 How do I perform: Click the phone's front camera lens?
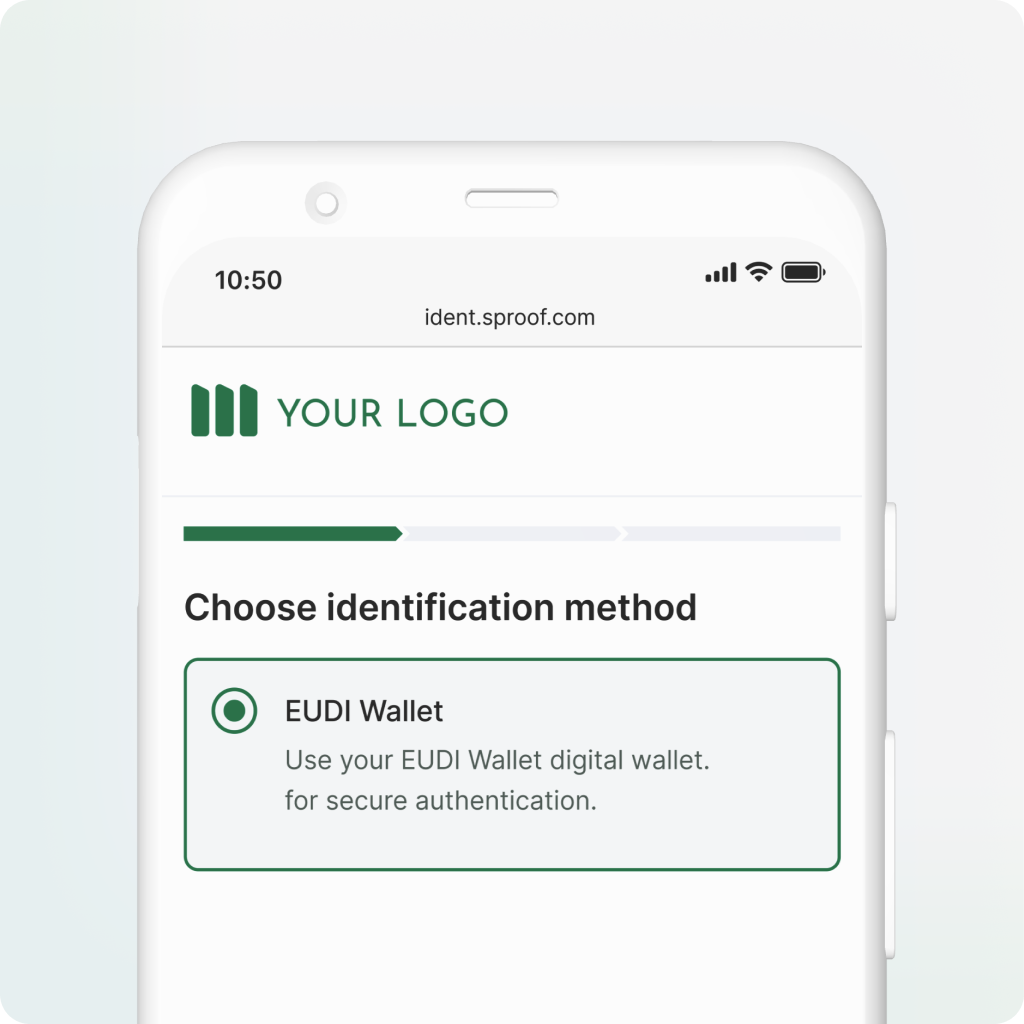pyautogui.click(x=326, y=203)
